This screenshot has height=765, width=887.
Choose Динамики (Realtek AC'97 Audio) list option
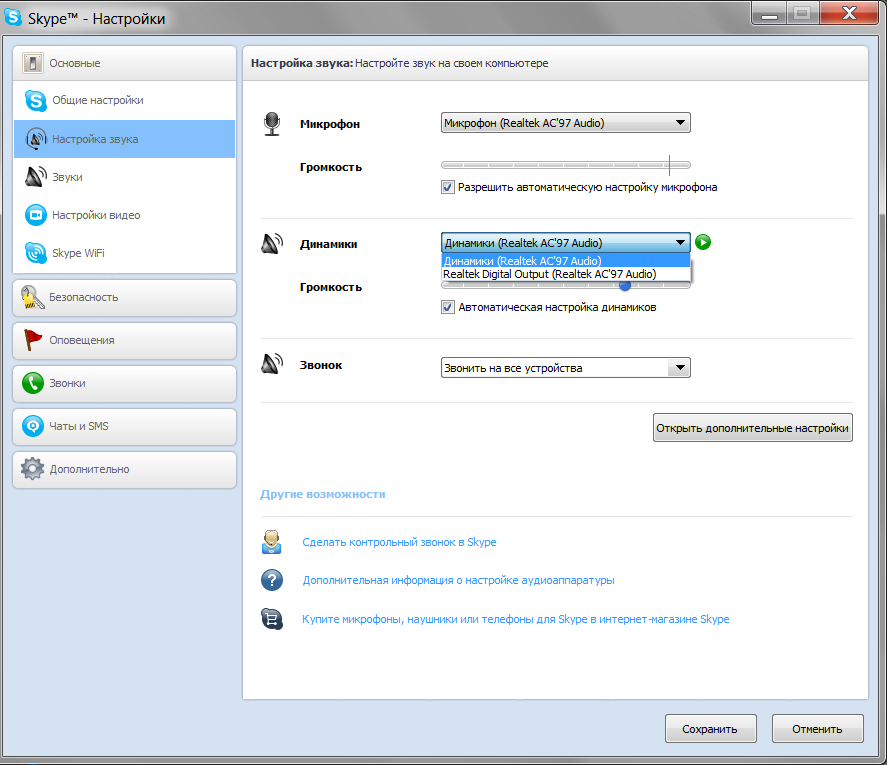pyautogui.click(x=566, y=261)
